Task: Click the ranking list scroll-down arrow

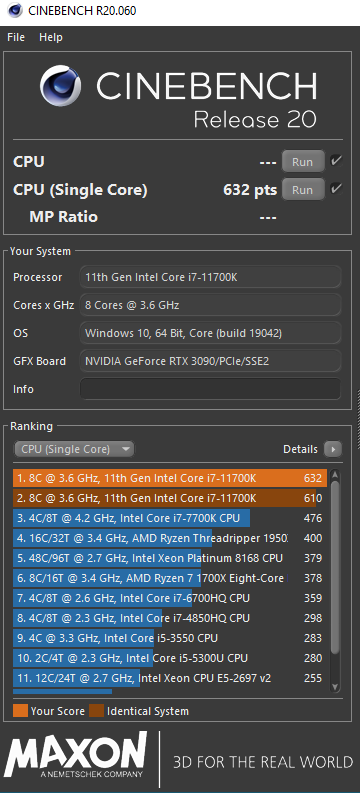Action: (335, 687)
